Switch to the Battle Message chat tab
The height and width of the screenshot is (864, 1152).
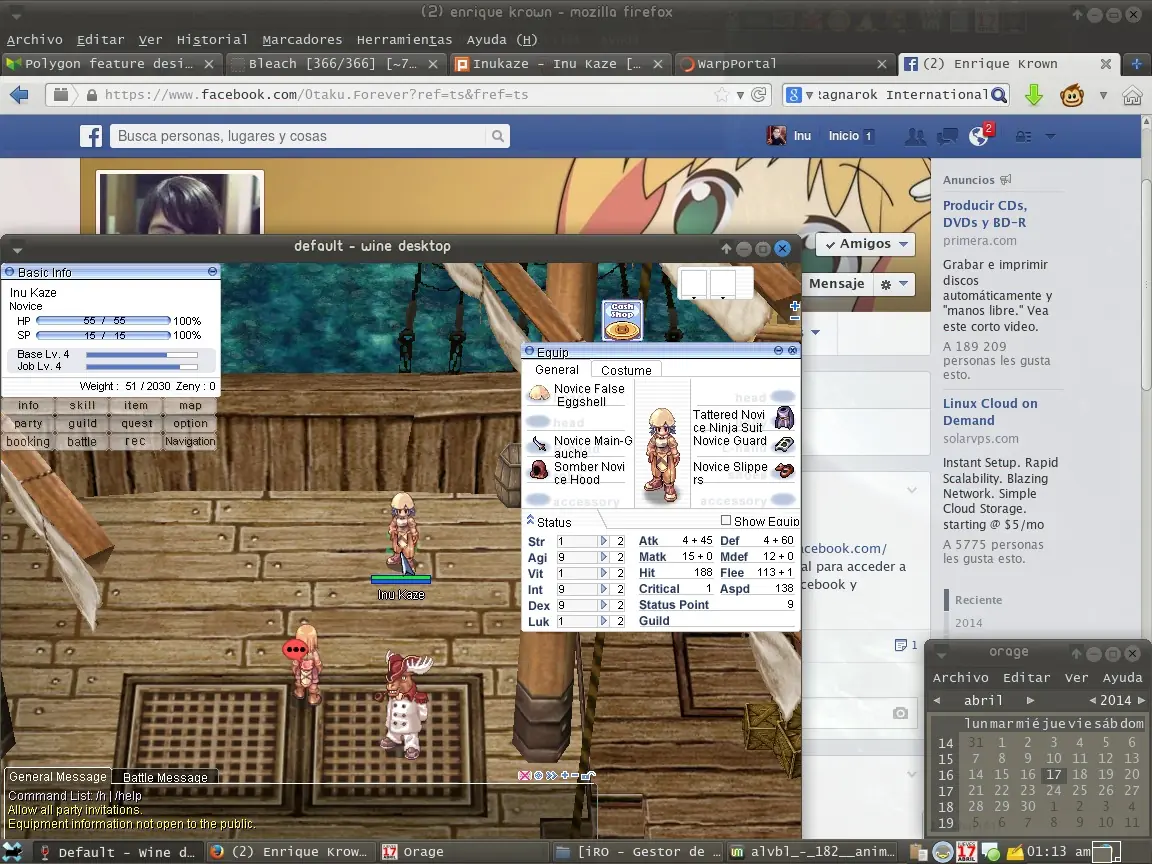pyautogui.click(x=165, y=777)
